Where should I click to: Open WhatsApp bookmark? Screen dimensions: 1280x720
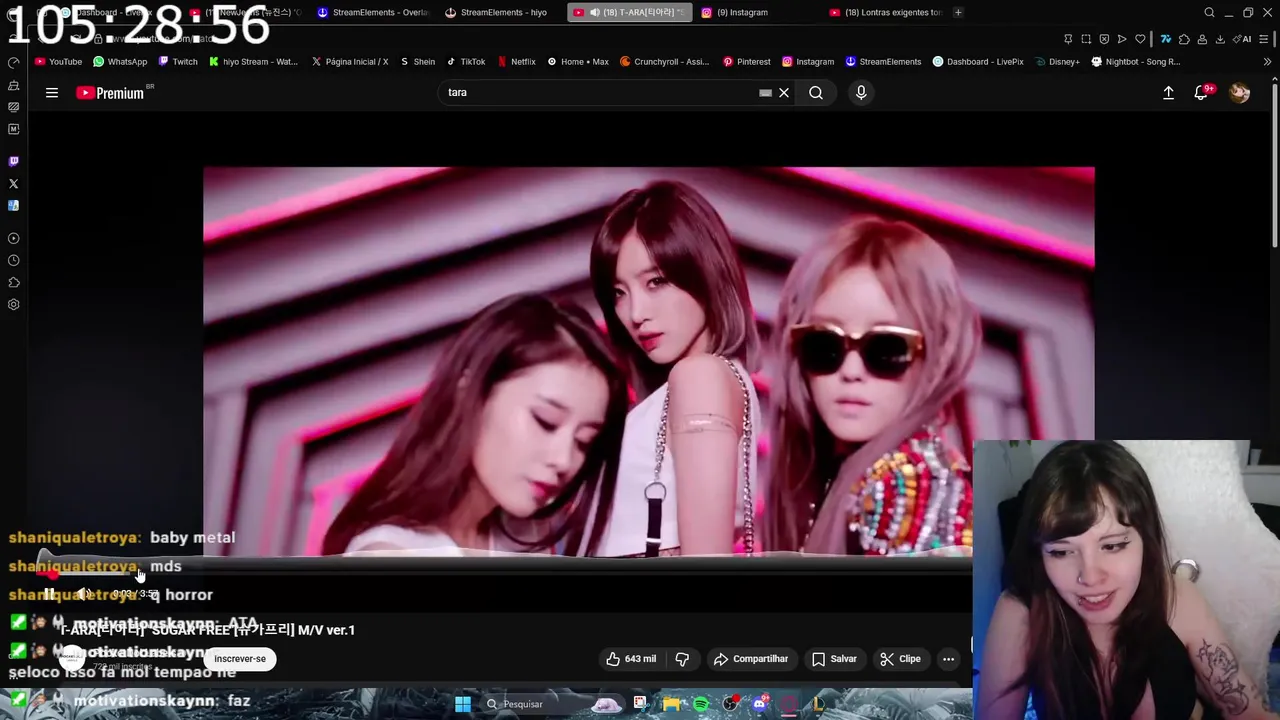click(120, 61)
